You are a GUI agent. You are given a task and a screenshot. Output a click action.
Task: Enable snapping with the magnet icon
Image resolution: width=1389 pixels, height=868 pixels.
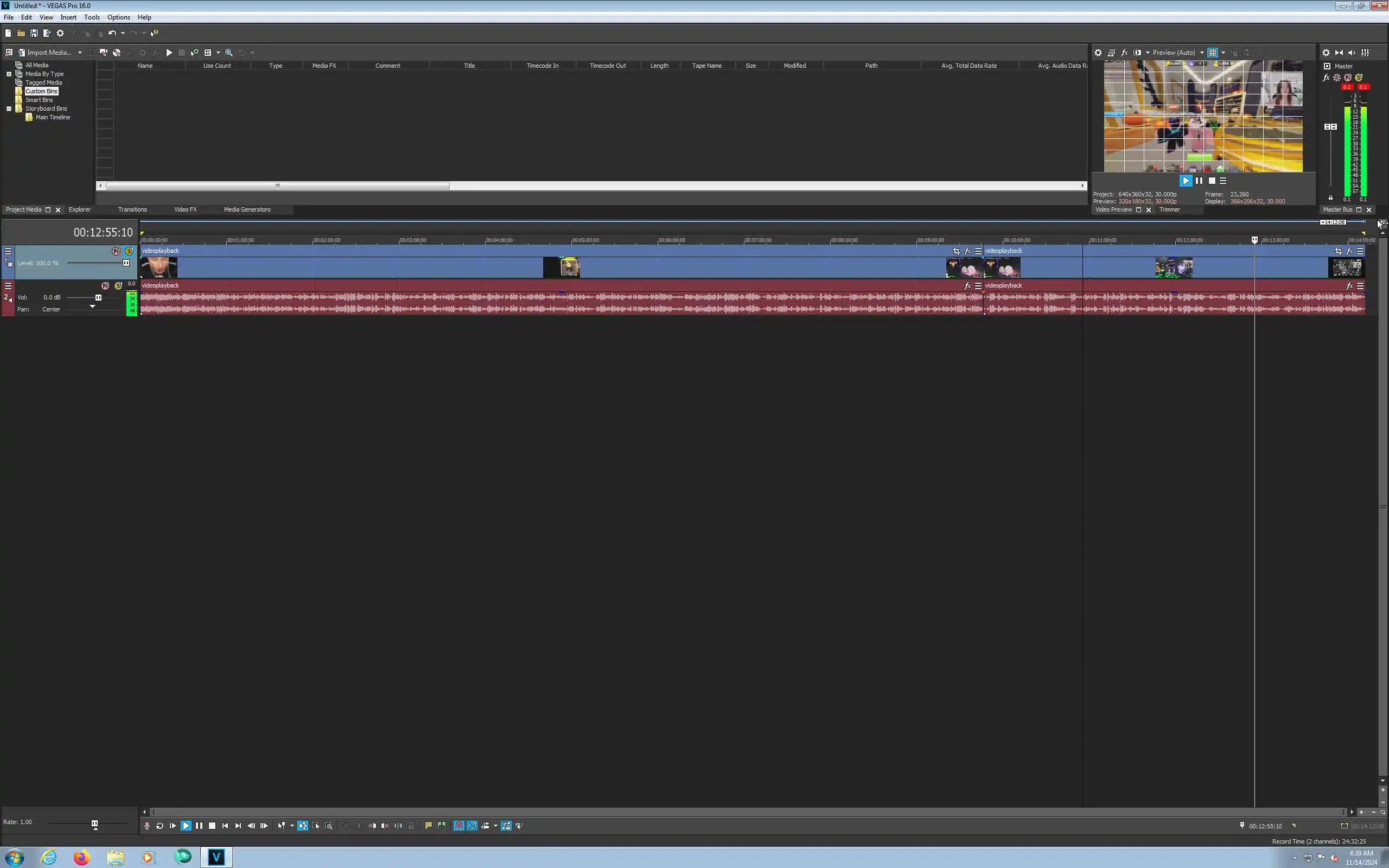click(x=458, y=826)
